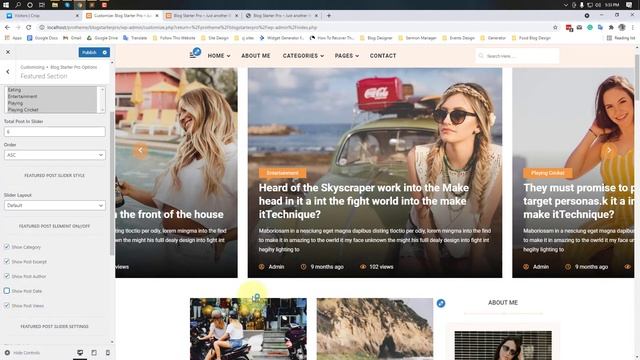Screen dimensions: 640x360
Task: Open File Explorer on taskbar
Action: pyautogui.click(x=54, y=4)
